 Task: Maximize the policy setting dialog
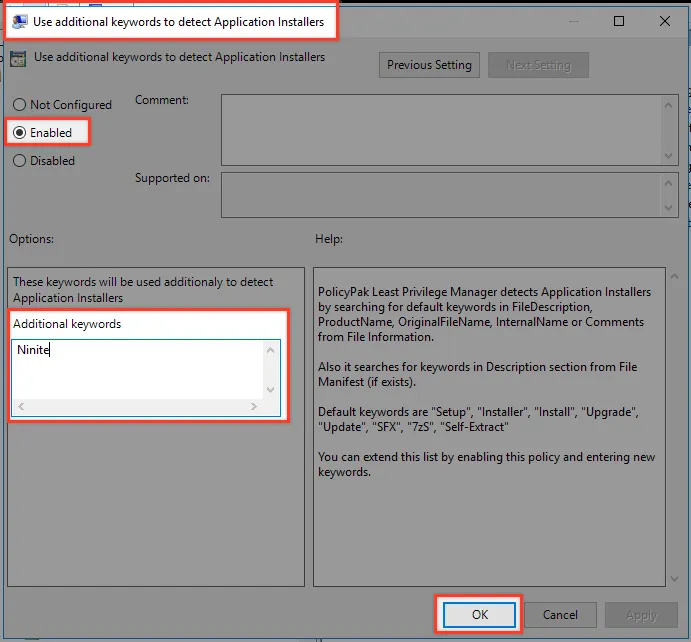pos(619,21)
